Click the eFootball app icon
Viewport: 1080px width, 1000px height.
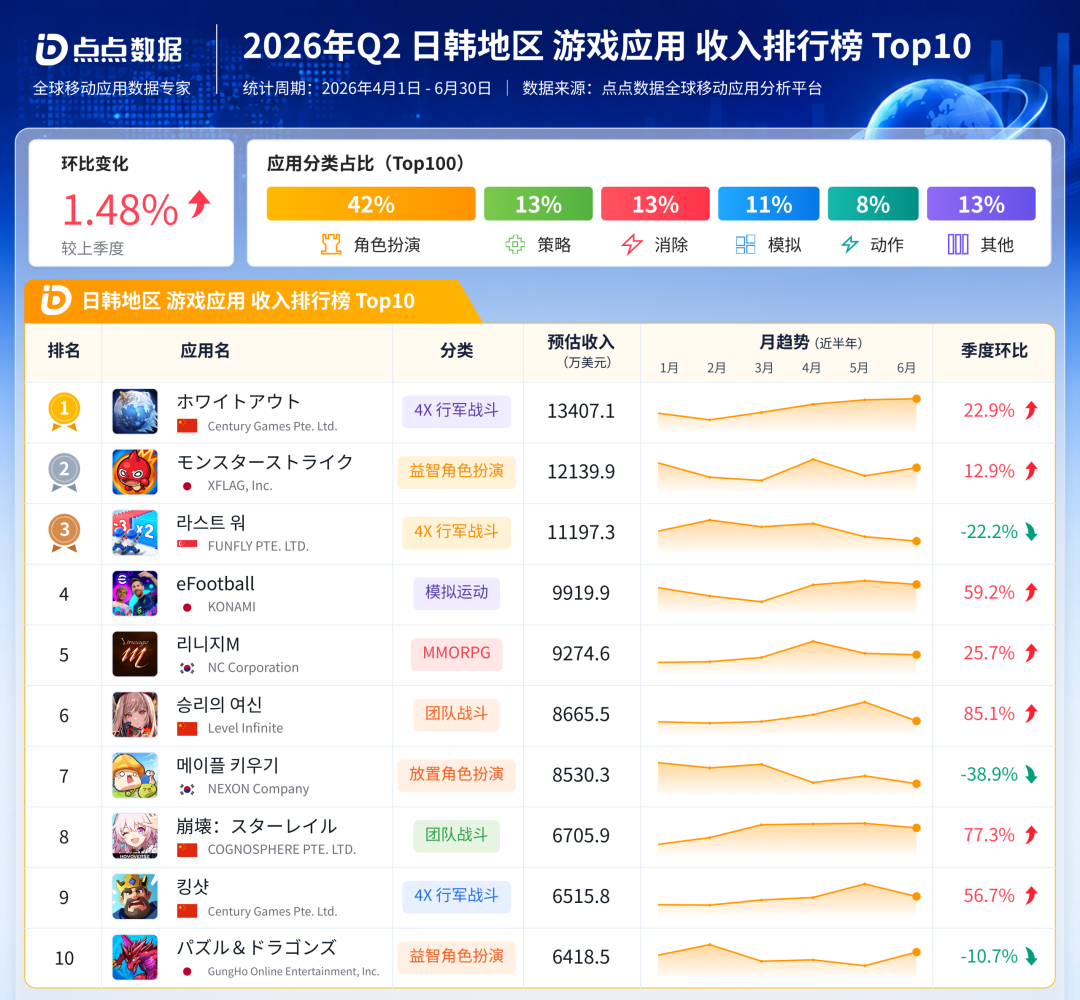135,593
